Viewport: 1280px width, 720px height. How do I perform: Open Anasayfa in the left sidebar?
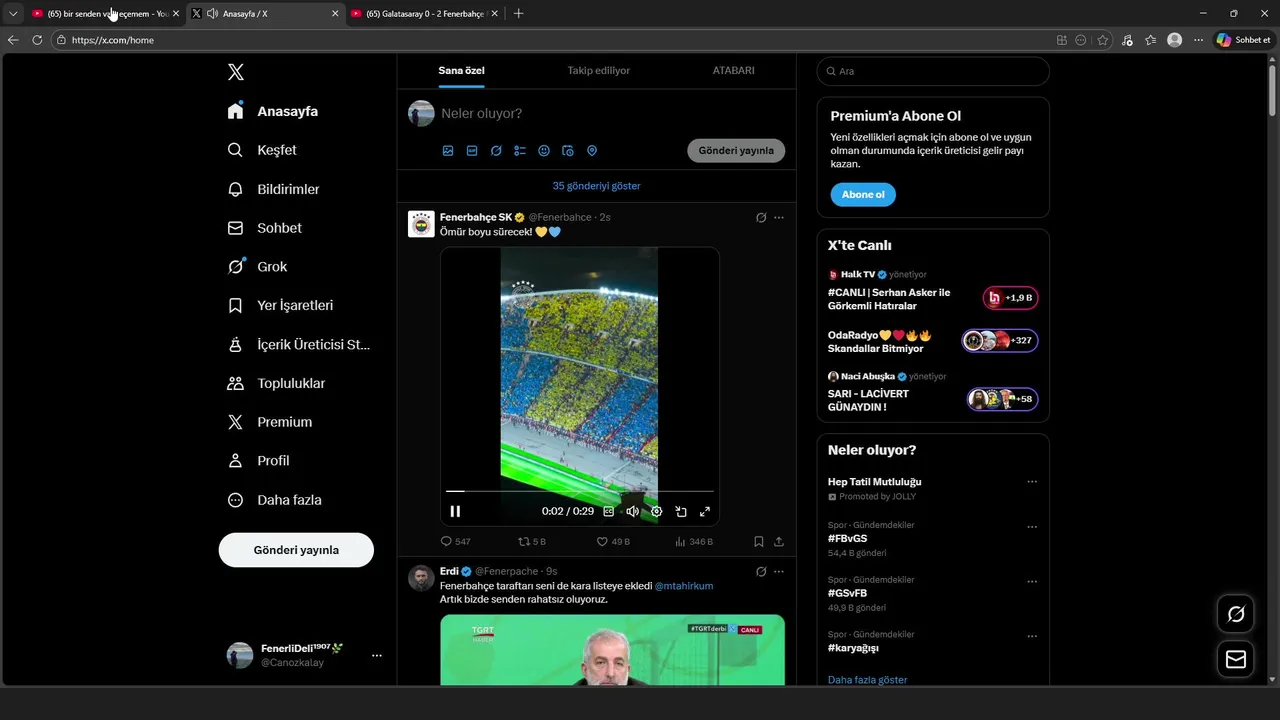[x=273, y=111]
